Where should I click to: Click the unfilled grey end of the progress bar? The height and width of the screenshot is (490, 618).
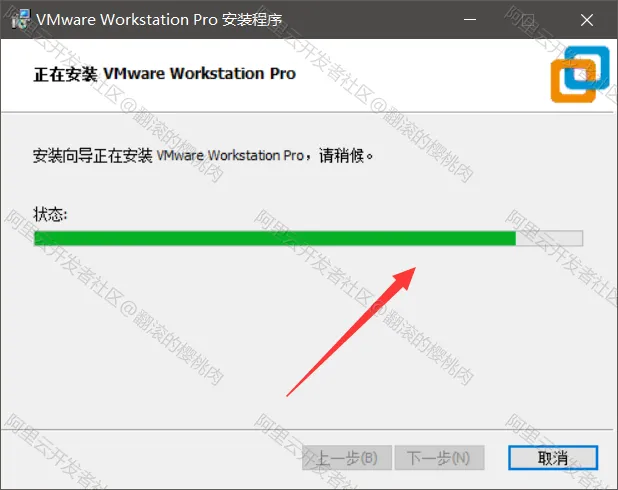tap(549, 238)
